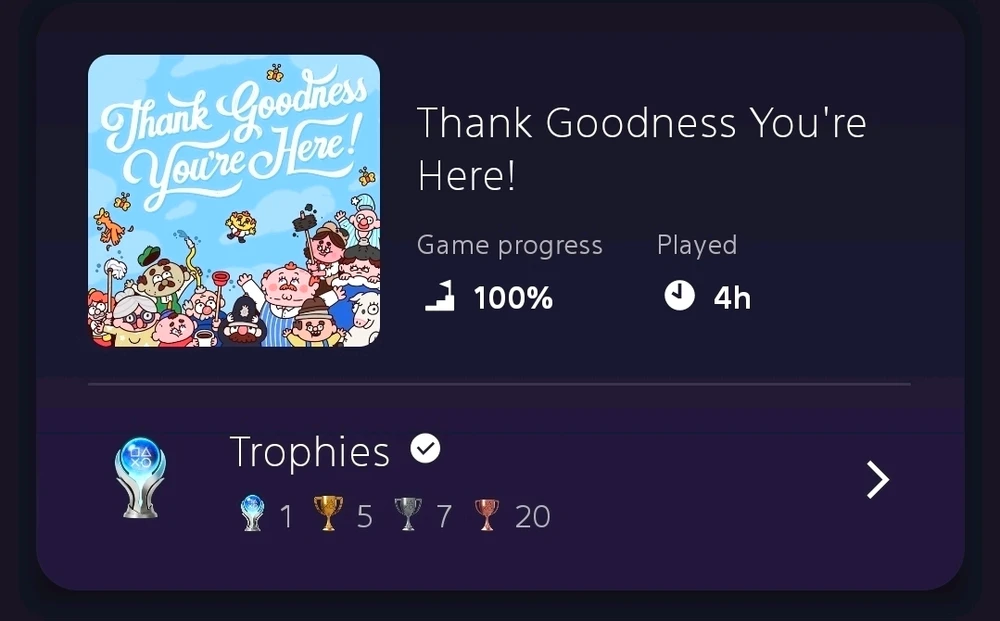1000x621 pixels.
Task: Click the game cover art thumbnail
Action: coord(234,201)
